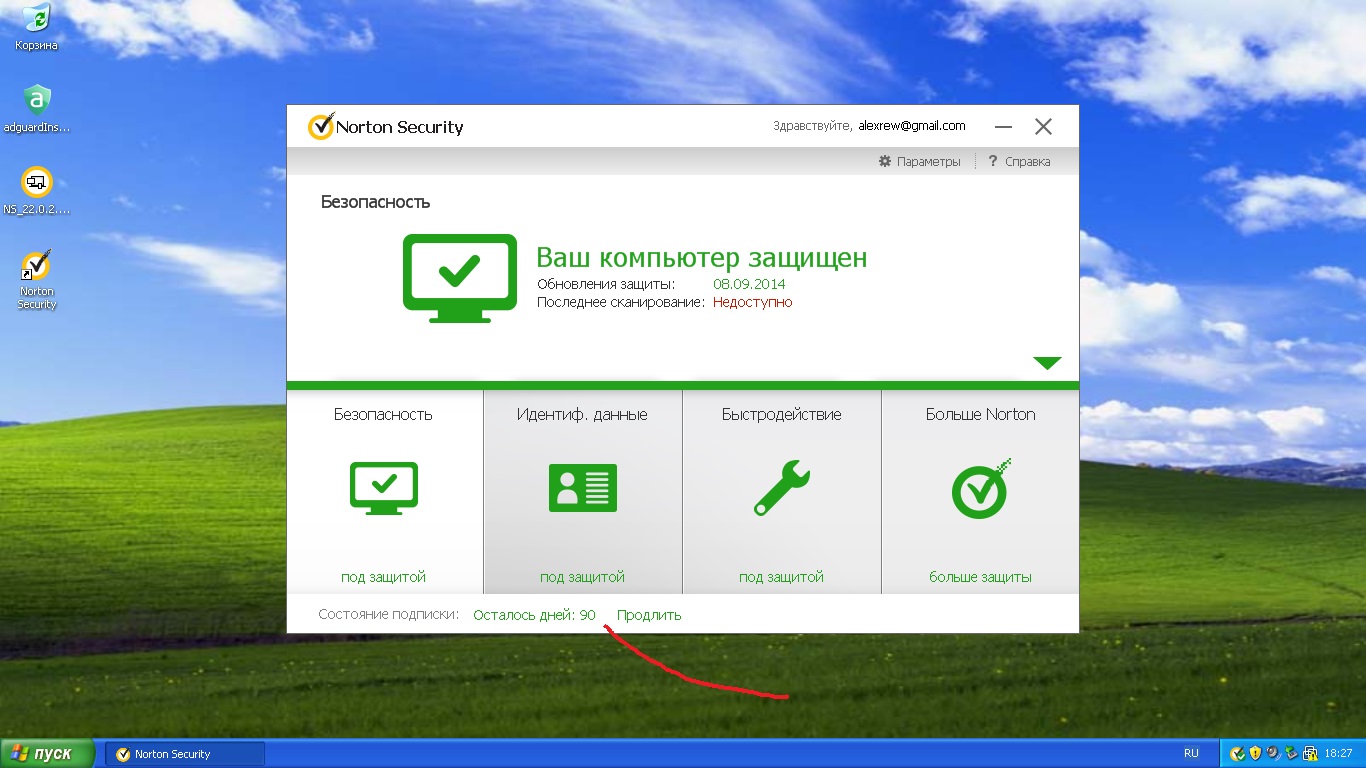
Task: Select the Norton Security desktop shortcut
Action: (x=36, y=280)
